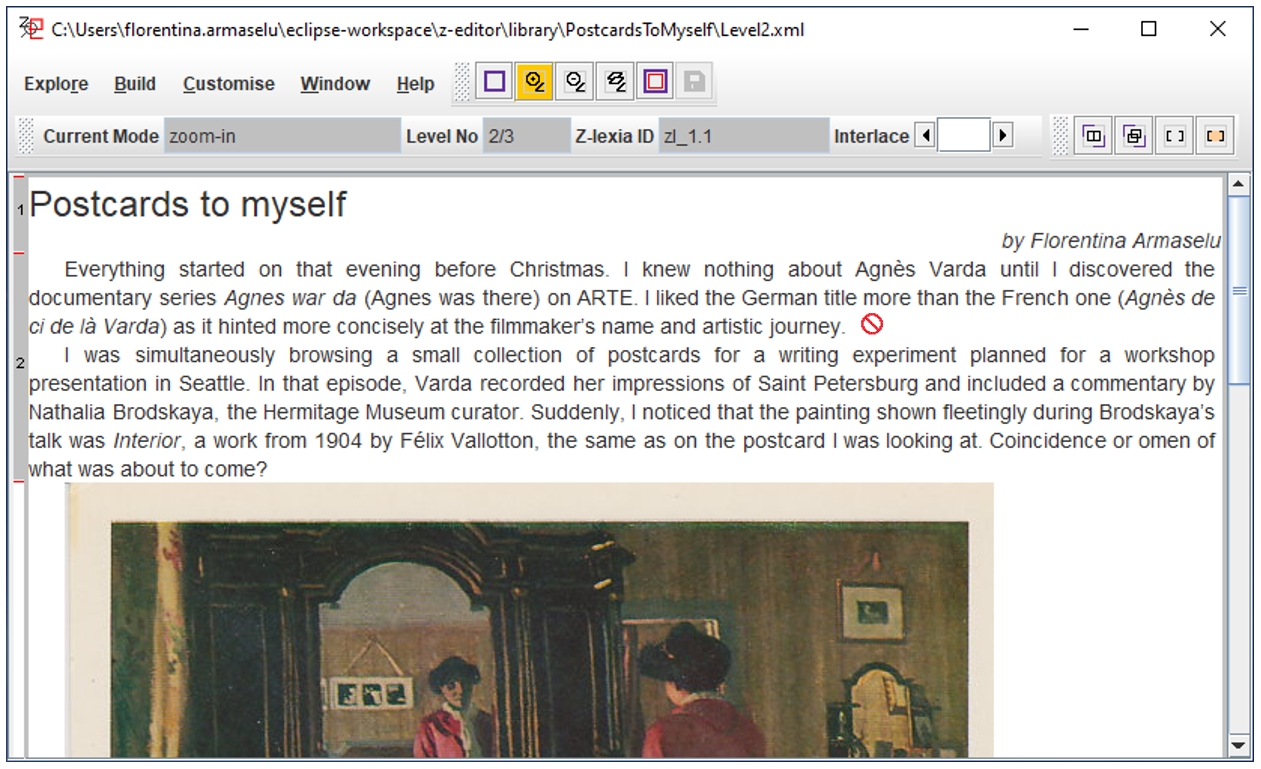Click the drag handle before the window layout icons
Image resolution: width=1261 pixels, height=769 pixels.
1060,136
